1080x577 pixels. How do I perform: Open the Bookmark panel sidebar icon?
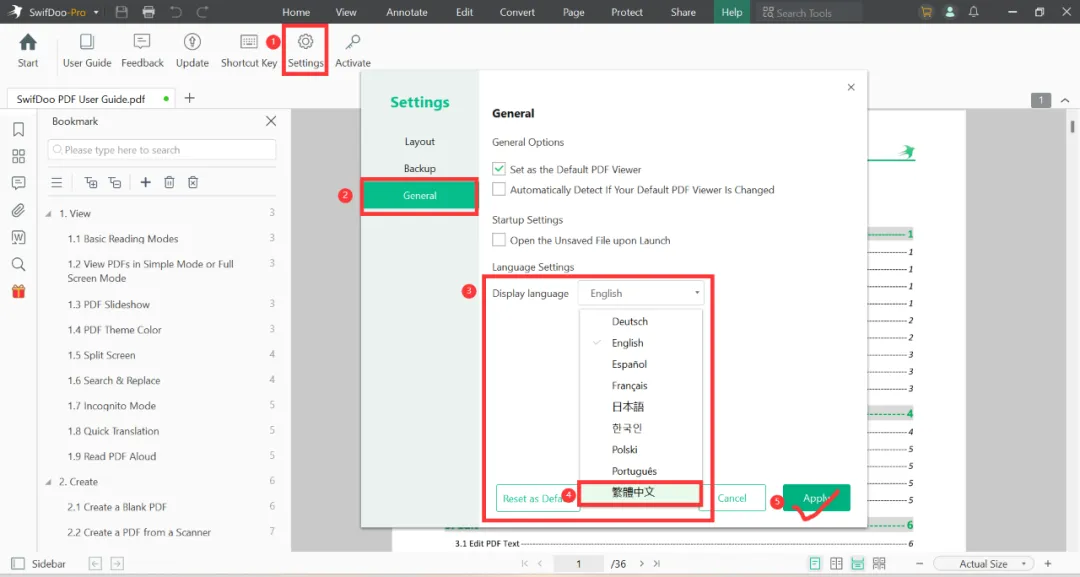(x=19, y=129)
